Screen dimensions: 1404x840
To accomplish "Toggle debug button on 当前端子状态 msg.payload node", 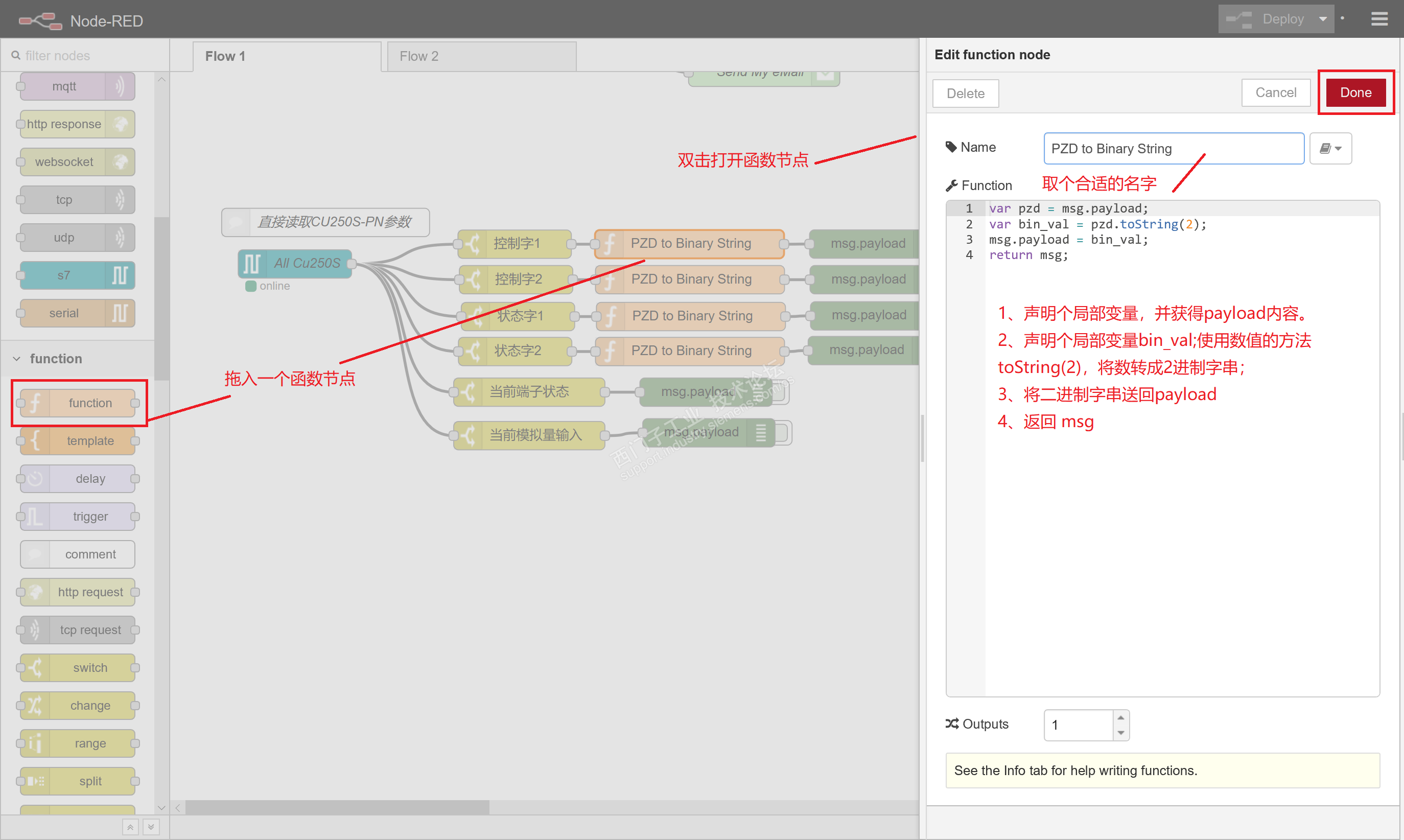I will 780,392.
